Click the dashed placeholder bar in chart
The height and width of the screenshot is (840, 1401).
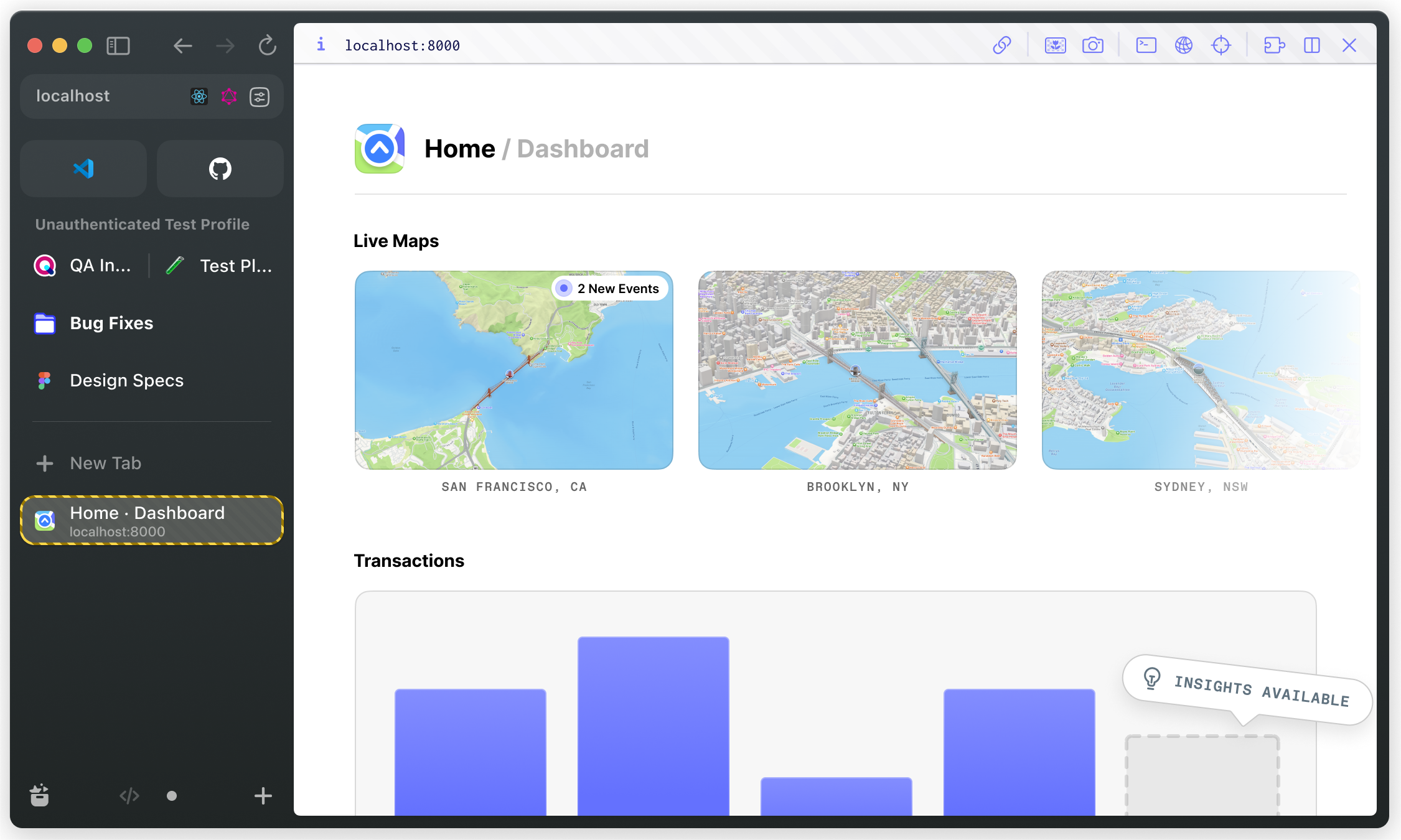coord(1202,775)
